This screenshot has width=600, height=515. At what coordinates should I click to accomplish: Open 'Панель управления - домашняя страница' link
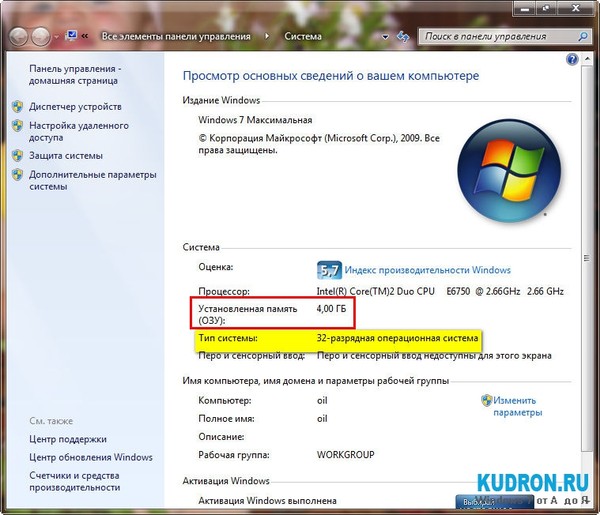pyautogui.click(x=75, y=75)
